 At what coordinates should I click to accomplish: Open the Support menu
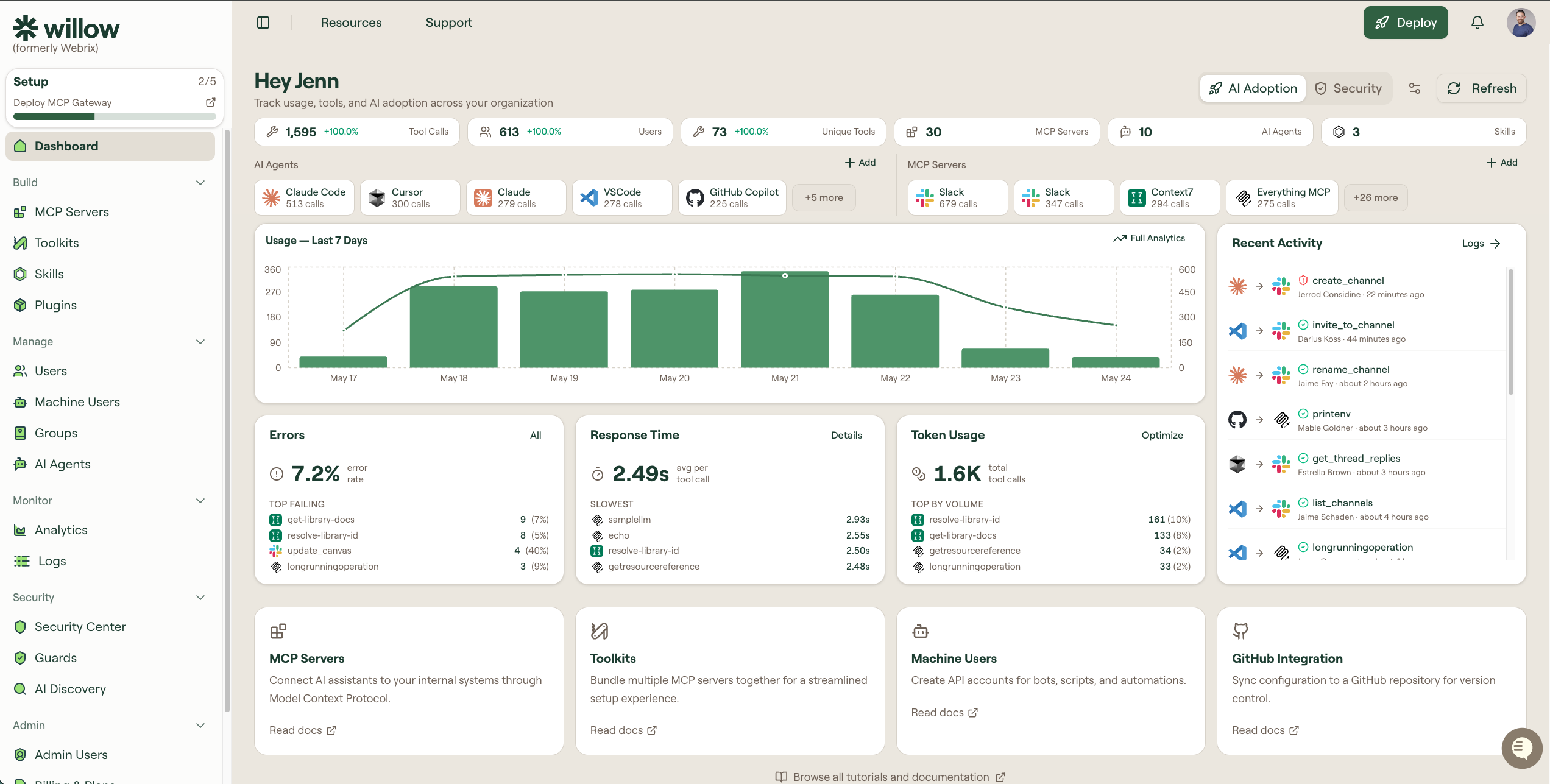(x=448, y=23)
